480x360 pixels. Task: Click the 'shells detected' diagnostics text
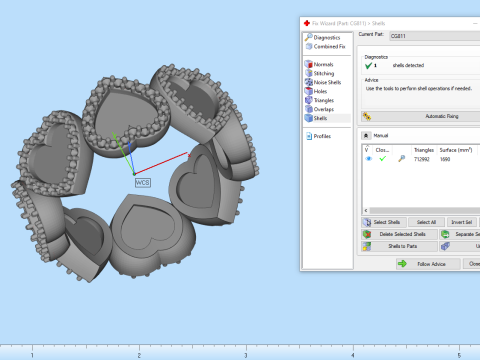(408, 65)
